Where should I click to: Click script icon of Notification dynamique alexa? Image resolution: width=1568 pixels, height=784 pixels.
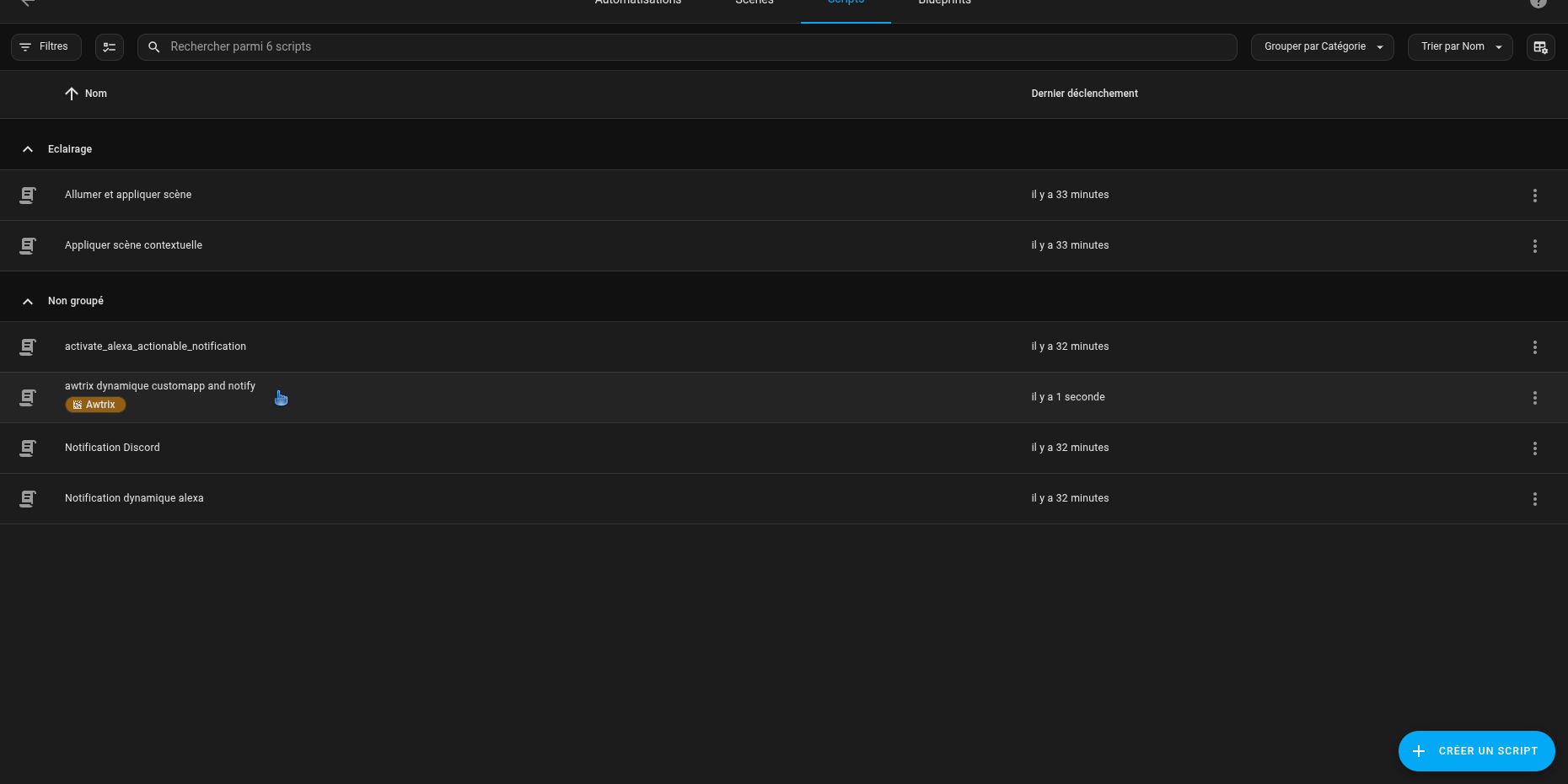pos(28,499)
